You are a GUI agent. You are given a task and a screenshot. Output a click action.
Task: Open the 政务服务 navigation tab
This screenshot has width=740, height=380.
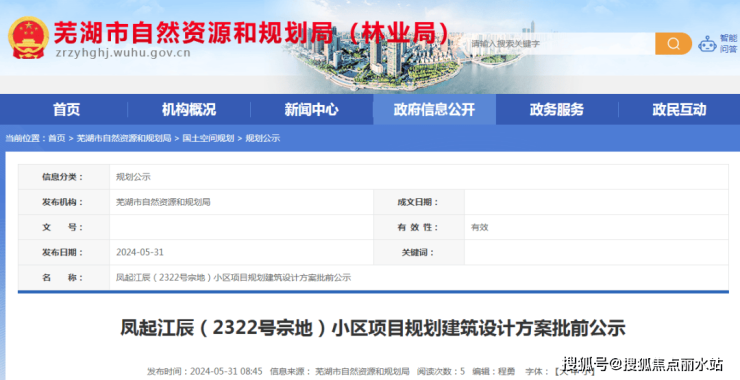pyautogui.click(x=557, y=110)
